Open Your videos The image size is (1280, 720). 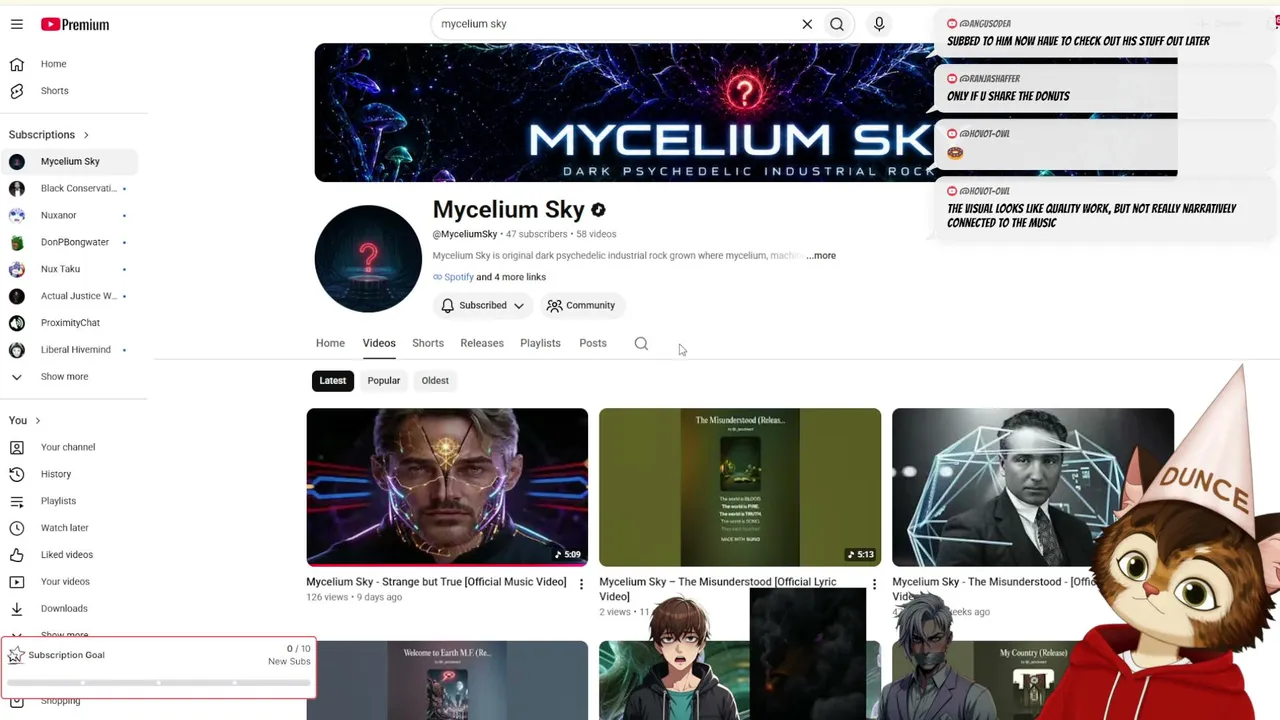[x=69, y=582]
